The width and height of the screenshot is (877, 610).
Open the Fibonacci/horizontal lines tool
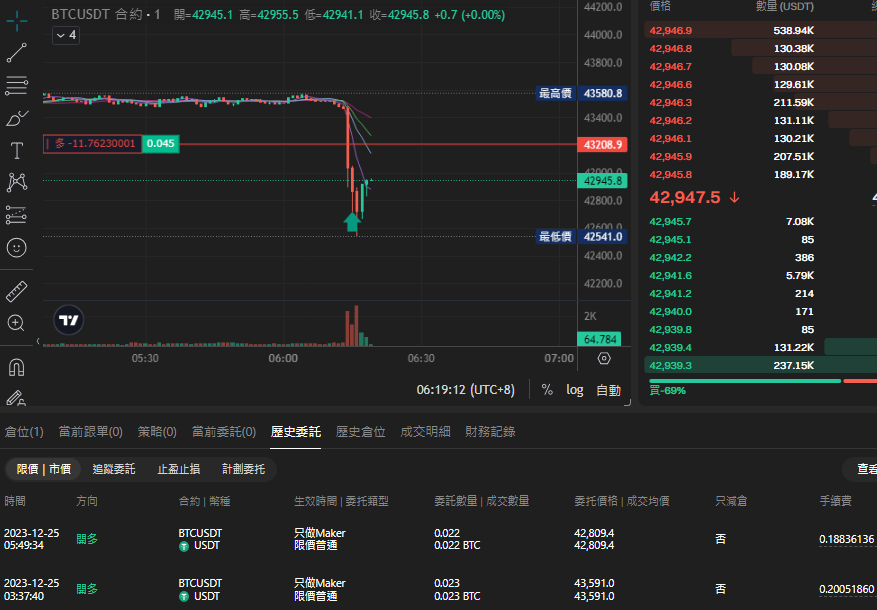point(17,86)
